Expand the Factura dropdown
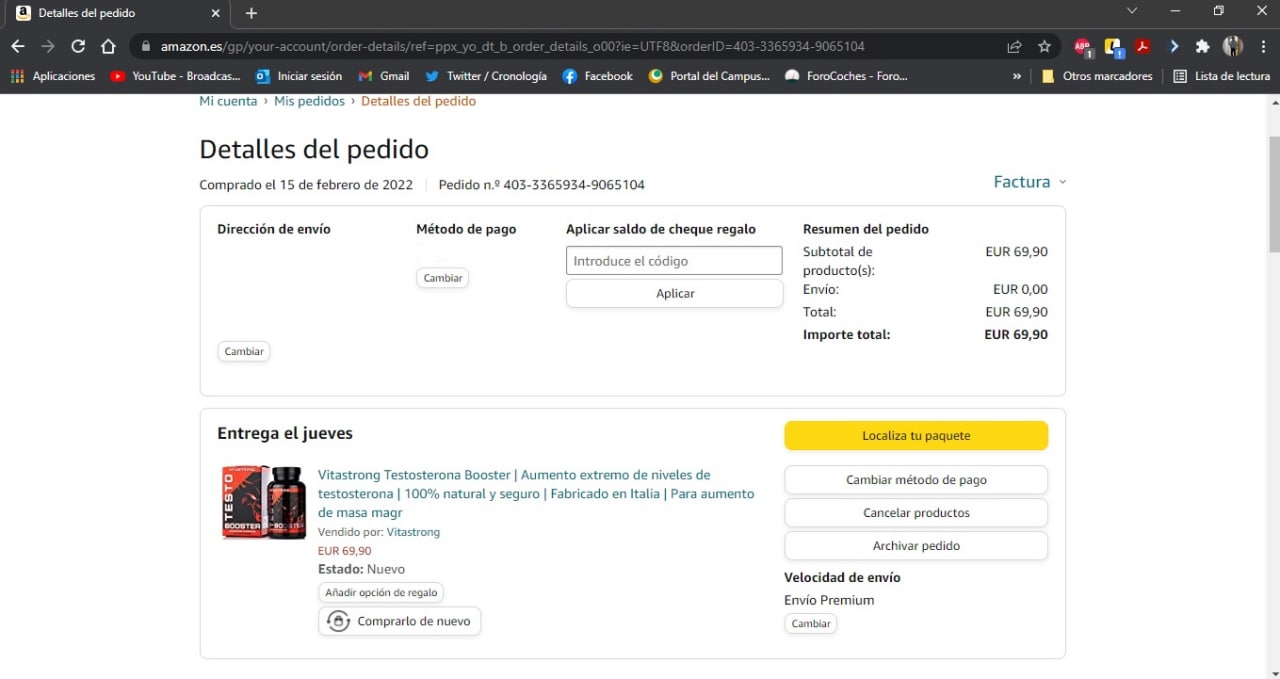Viewport: 1280px width, 679px height. (x=1029, y=182)
